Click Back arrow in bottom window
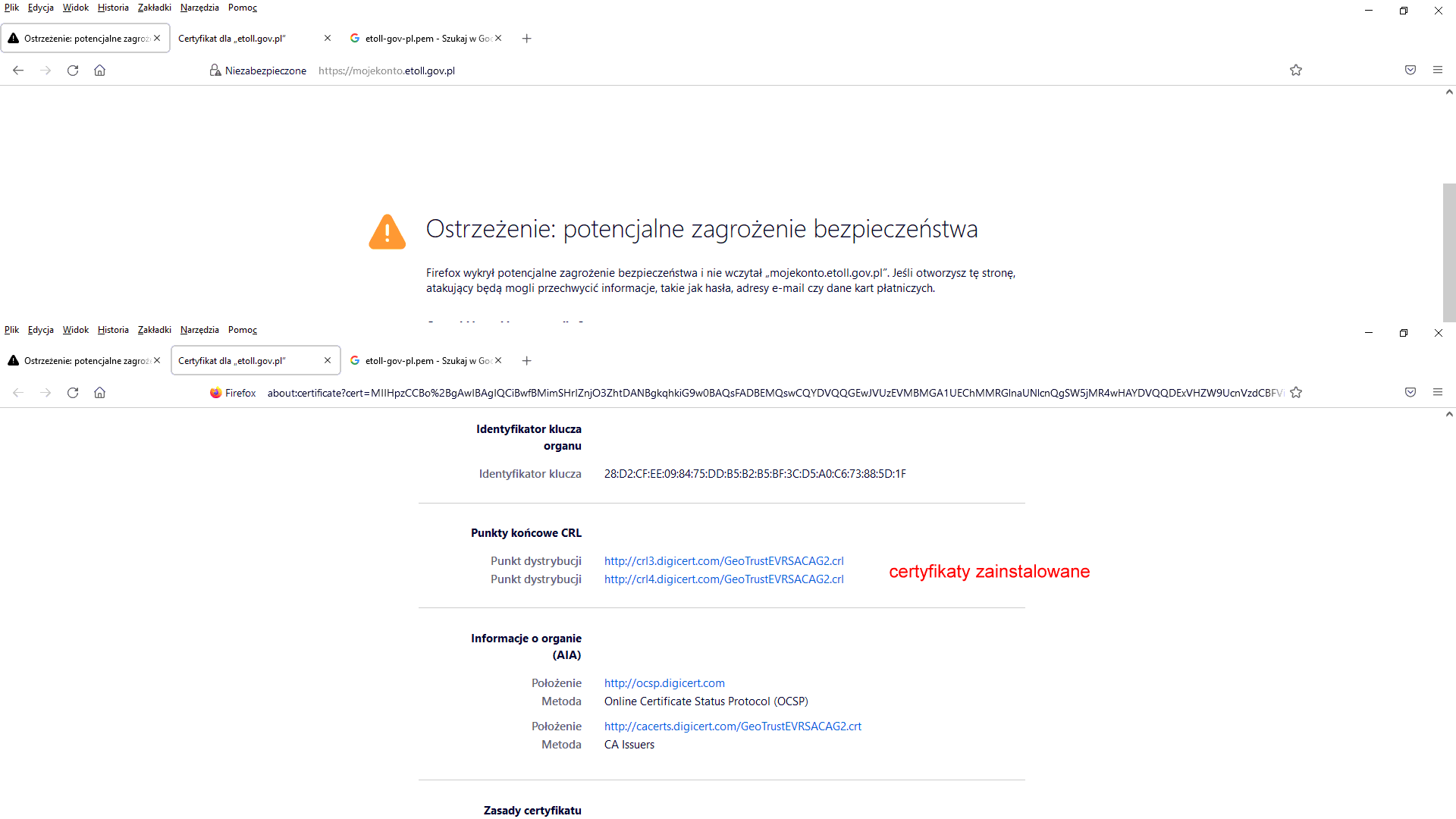This screenshot has width=1456, height=819. coord(18,393)
